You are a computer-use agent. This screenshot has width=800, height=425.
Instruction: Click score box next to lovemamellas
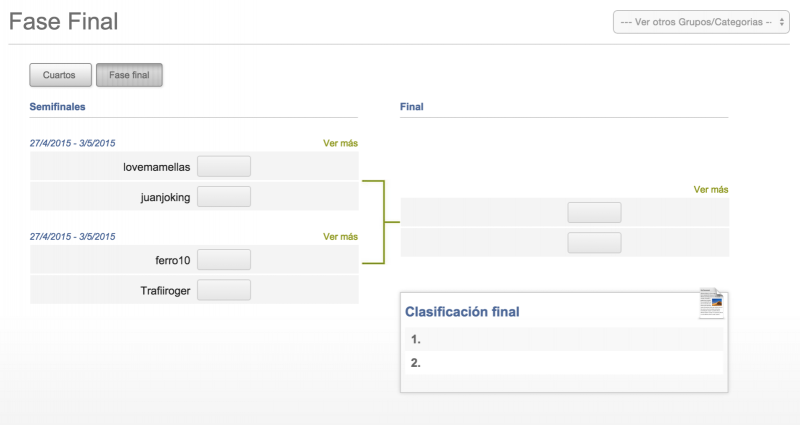coord(224,166)
